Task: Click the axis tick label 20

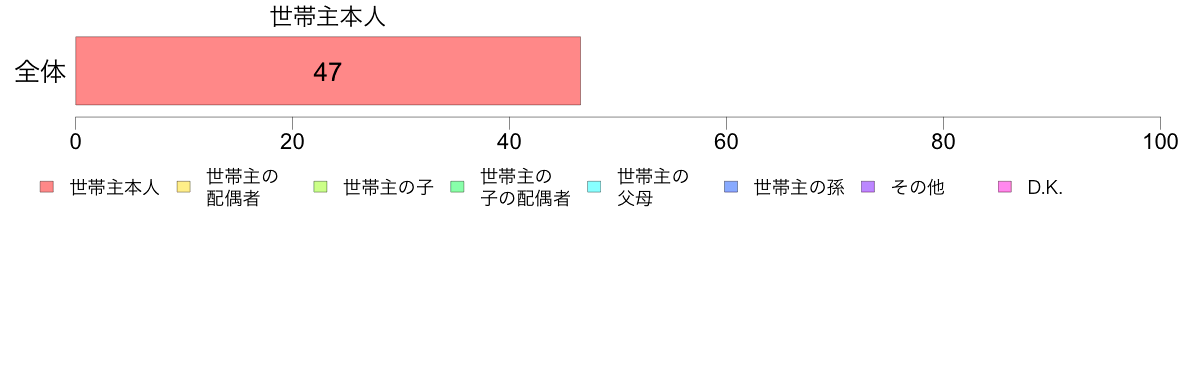Action: point(292,142)
